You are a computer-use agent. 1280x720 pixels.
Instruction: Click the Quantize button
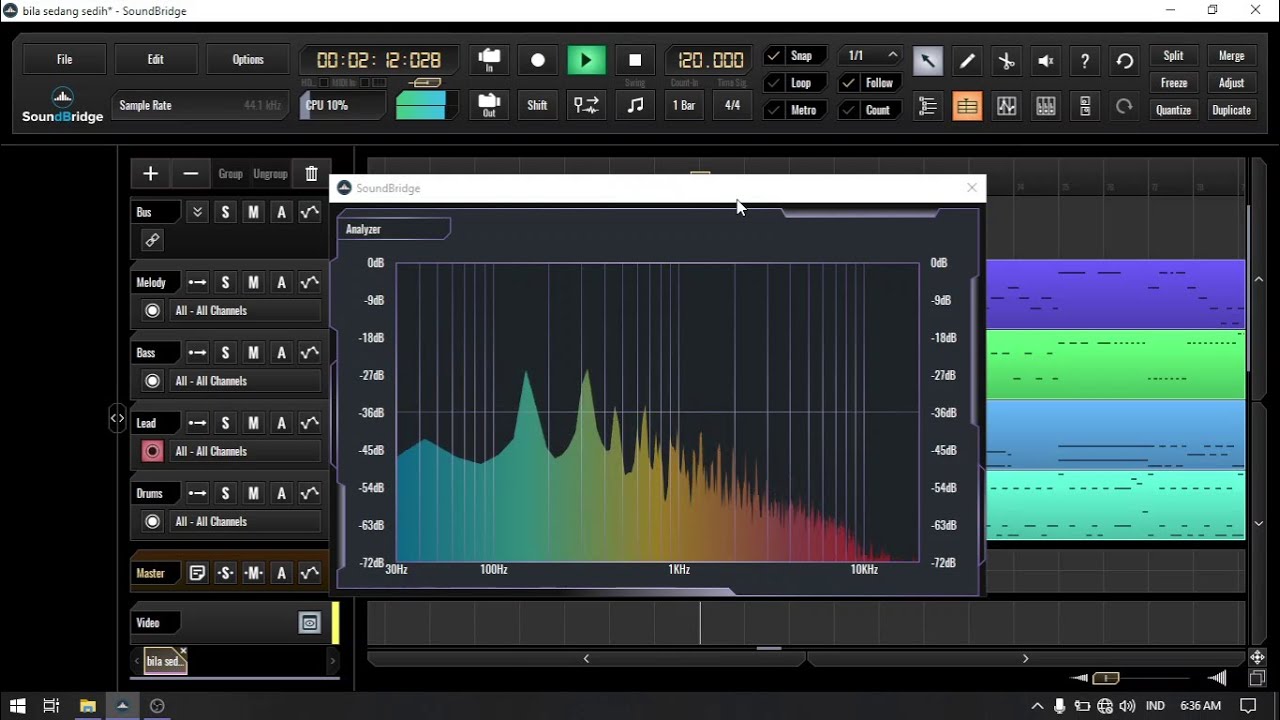point(1174,110)
